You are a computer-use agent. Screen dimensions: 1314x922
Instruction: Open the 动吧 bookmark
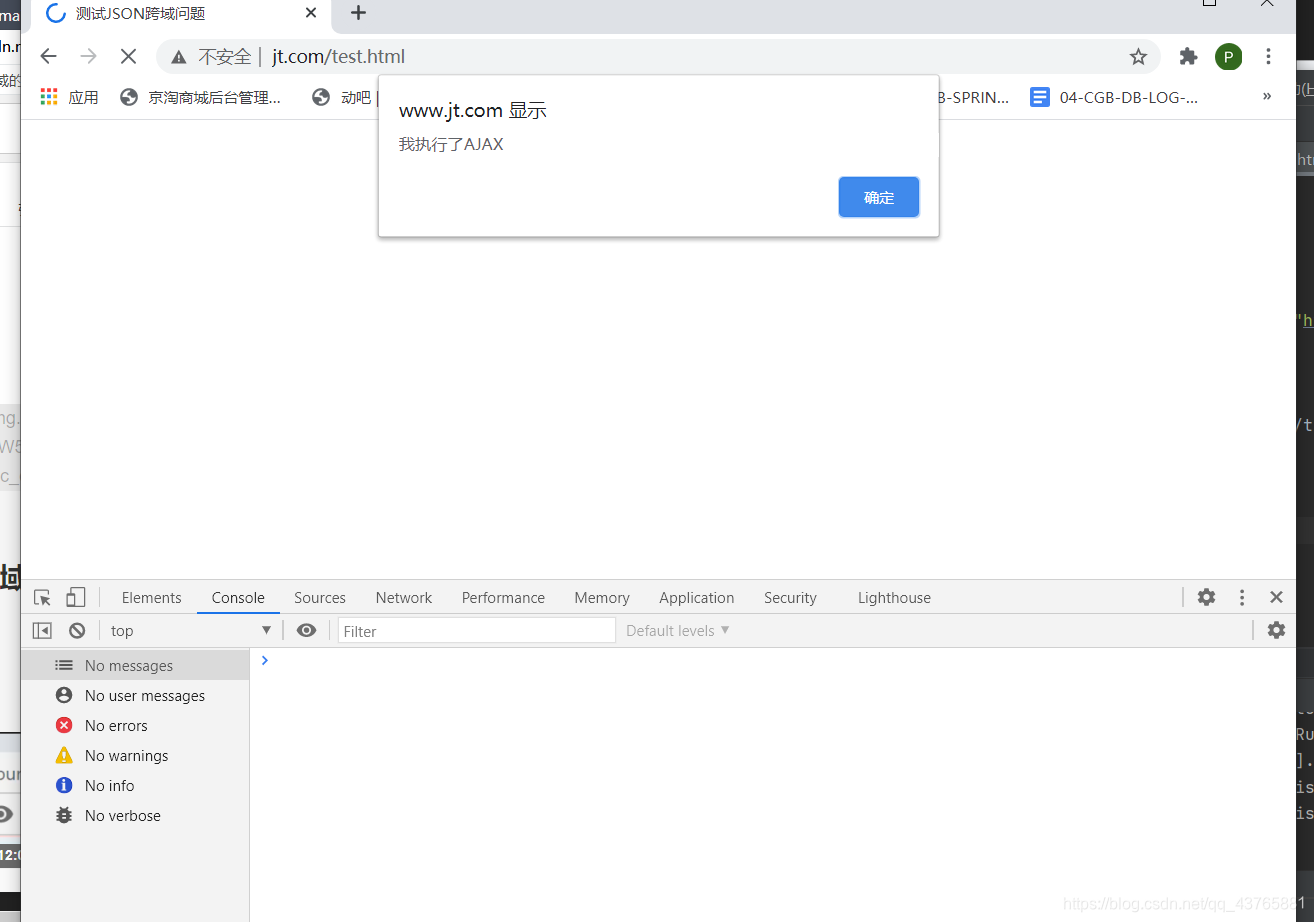[x=342, y=97]
